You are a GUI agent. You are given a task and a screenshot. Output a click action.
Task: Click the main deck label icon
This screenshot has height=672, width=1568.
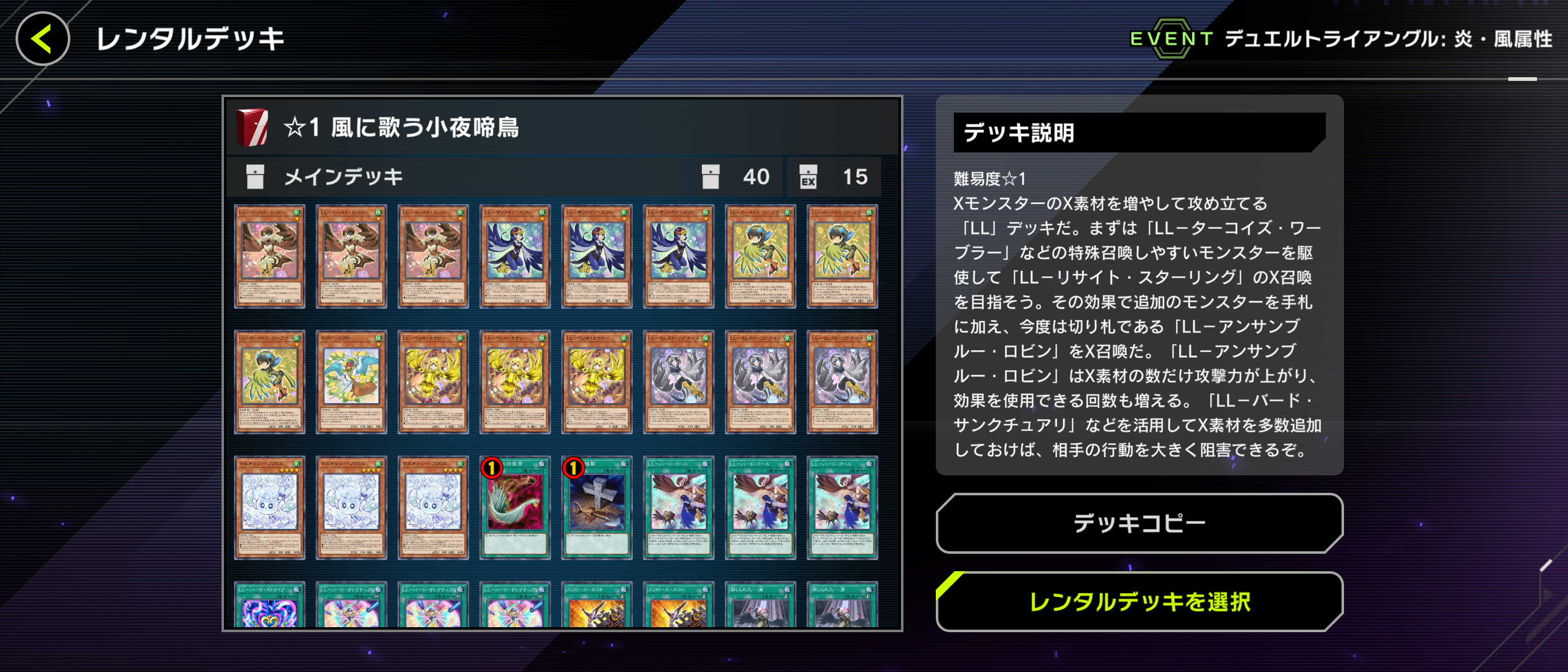(x=254, y=177)
